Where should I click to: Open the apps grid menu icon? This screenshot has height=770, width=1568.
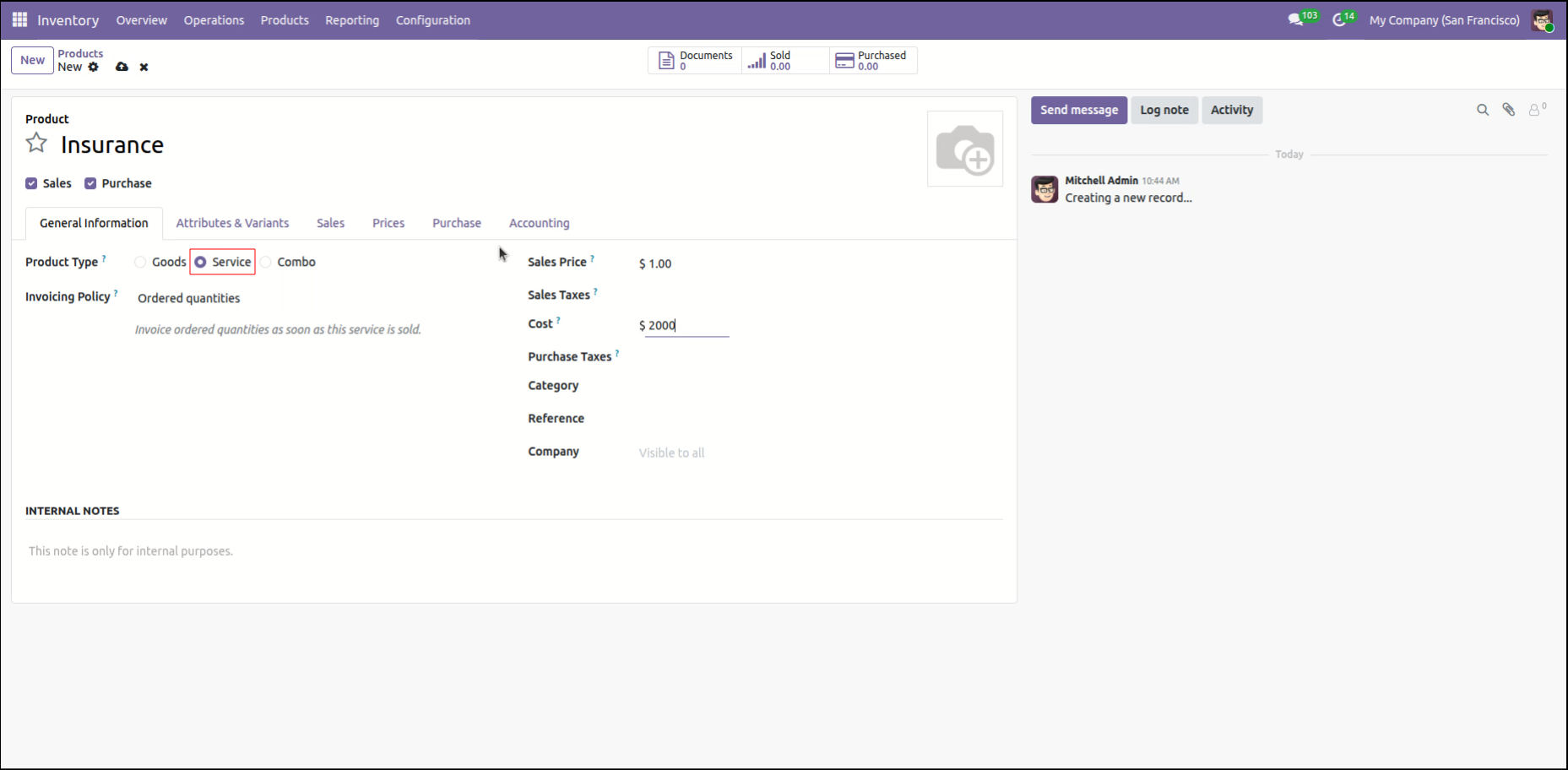19,19
